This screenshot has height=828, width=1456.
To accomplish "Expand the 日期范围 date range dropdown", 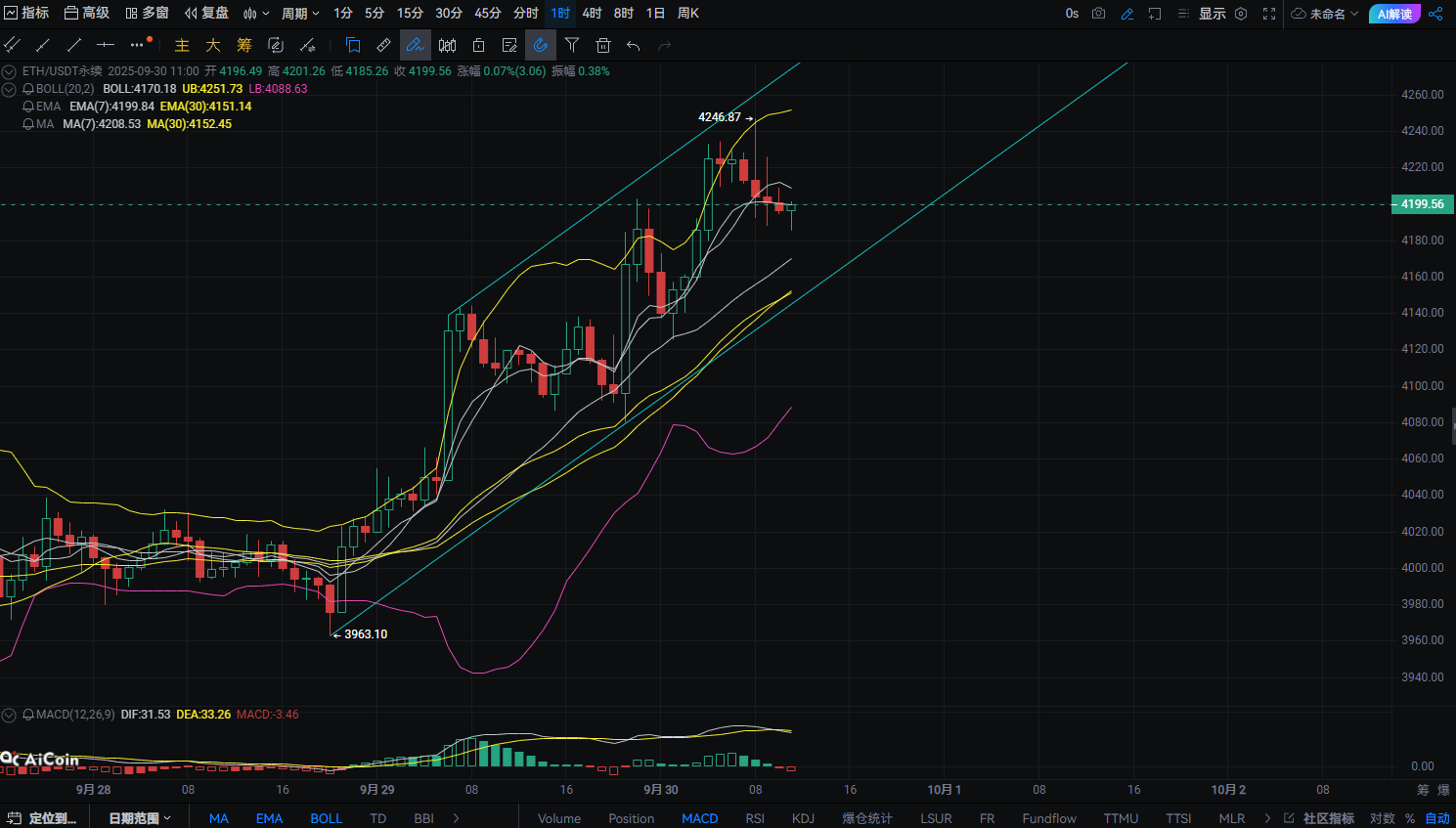I will point(140,818).
